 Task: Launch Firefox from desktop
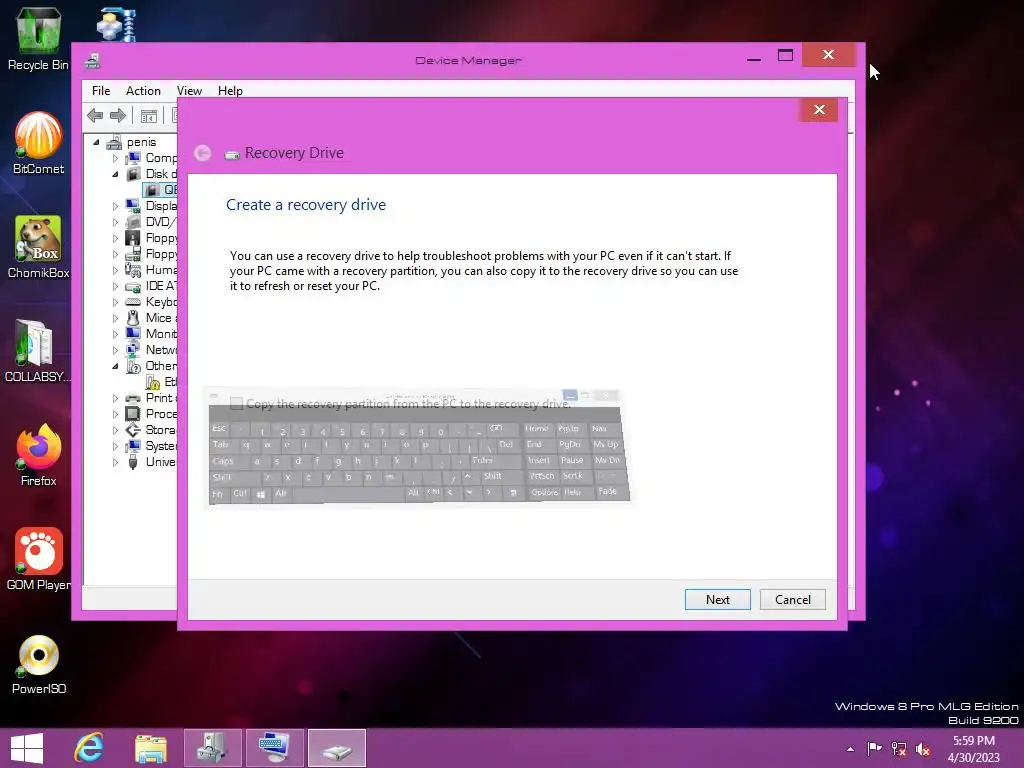[x=38, y=455]
